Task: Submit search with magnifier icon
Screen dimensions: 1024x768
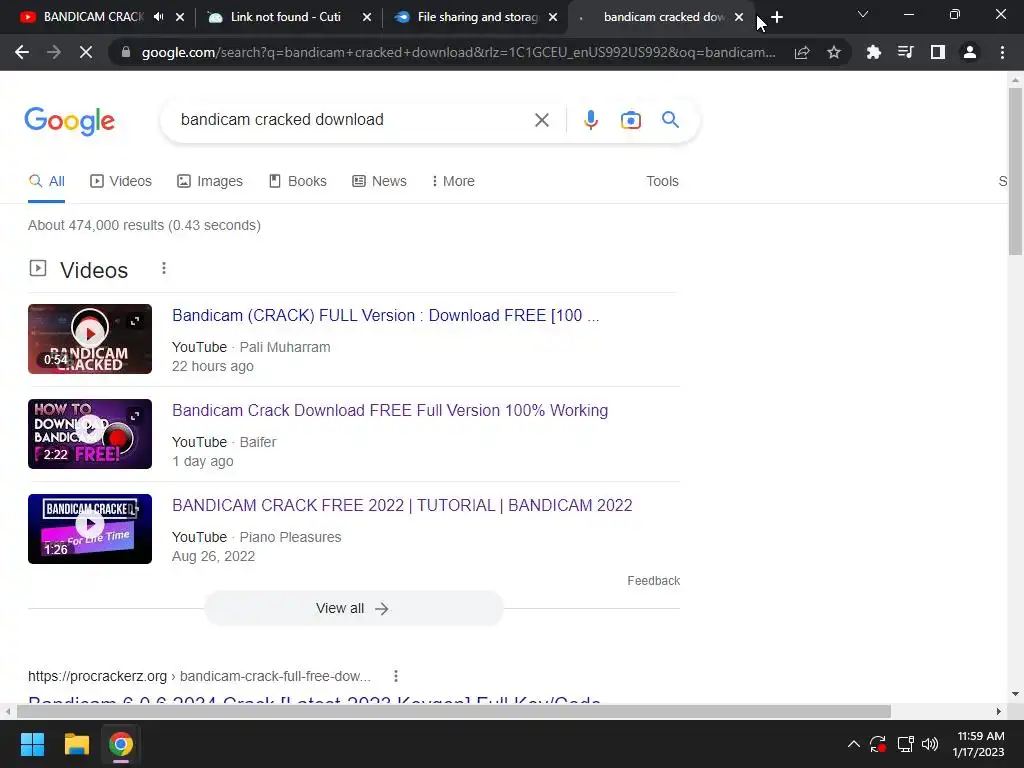Action: pos(670,120)
